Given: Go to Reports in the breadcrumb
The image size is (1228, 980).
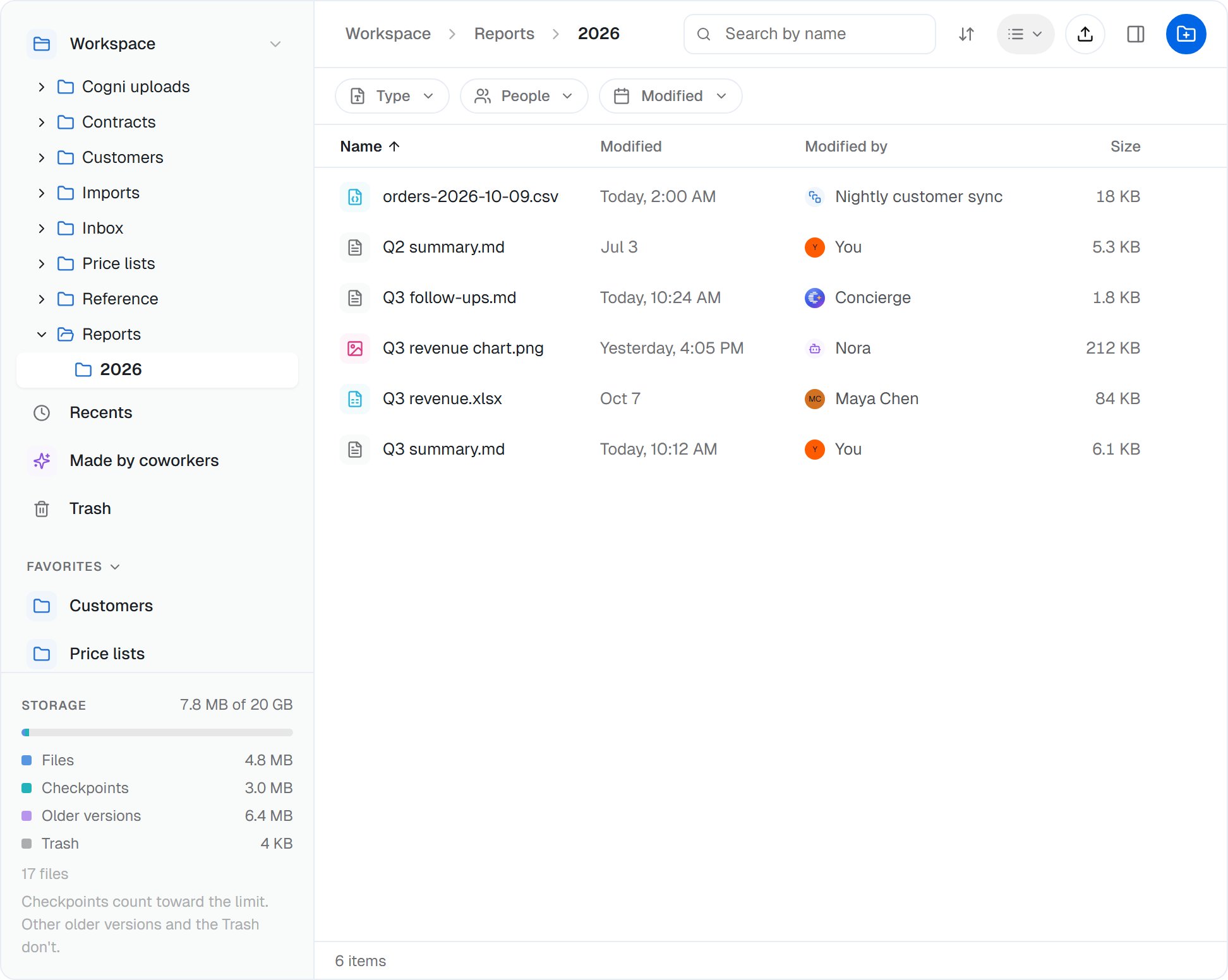Looking at the screenshot, I should pos(504,33).
